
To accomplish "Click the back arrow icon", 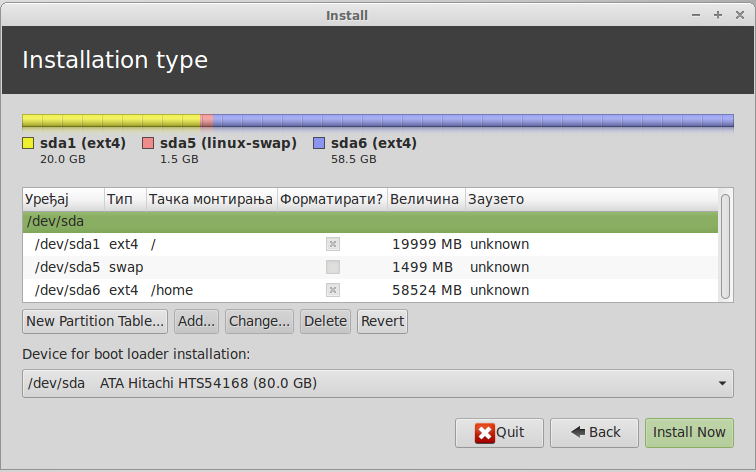I will pos(578,433).
